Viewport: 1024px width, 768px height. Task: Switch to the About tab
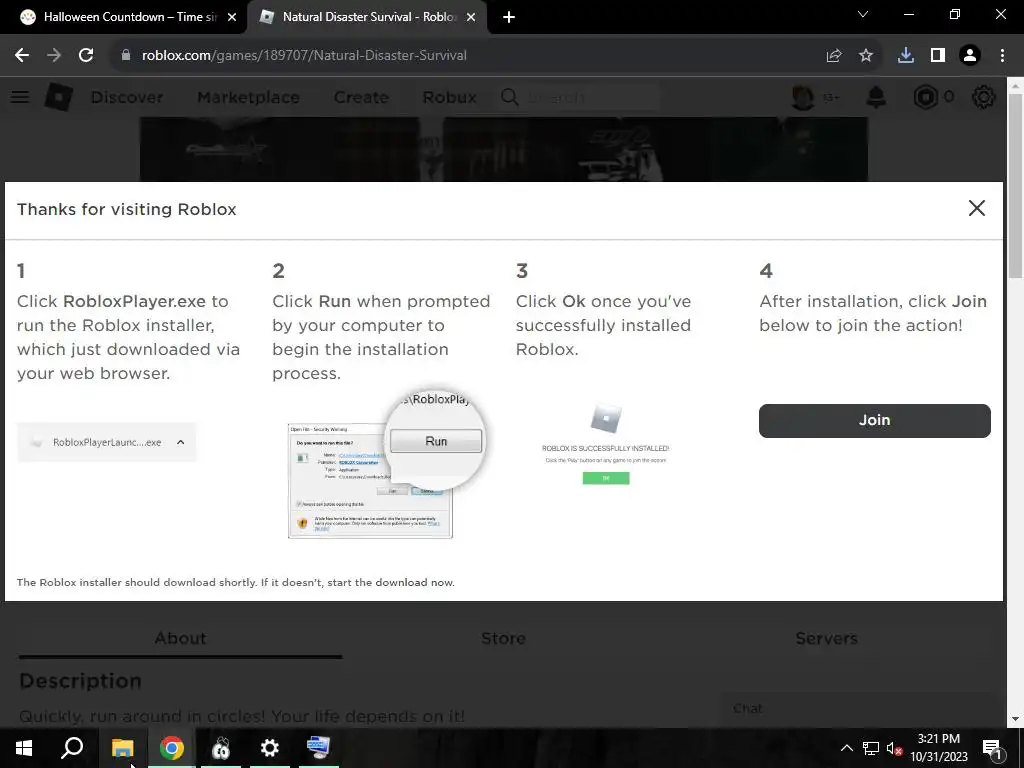click(180, 638)
